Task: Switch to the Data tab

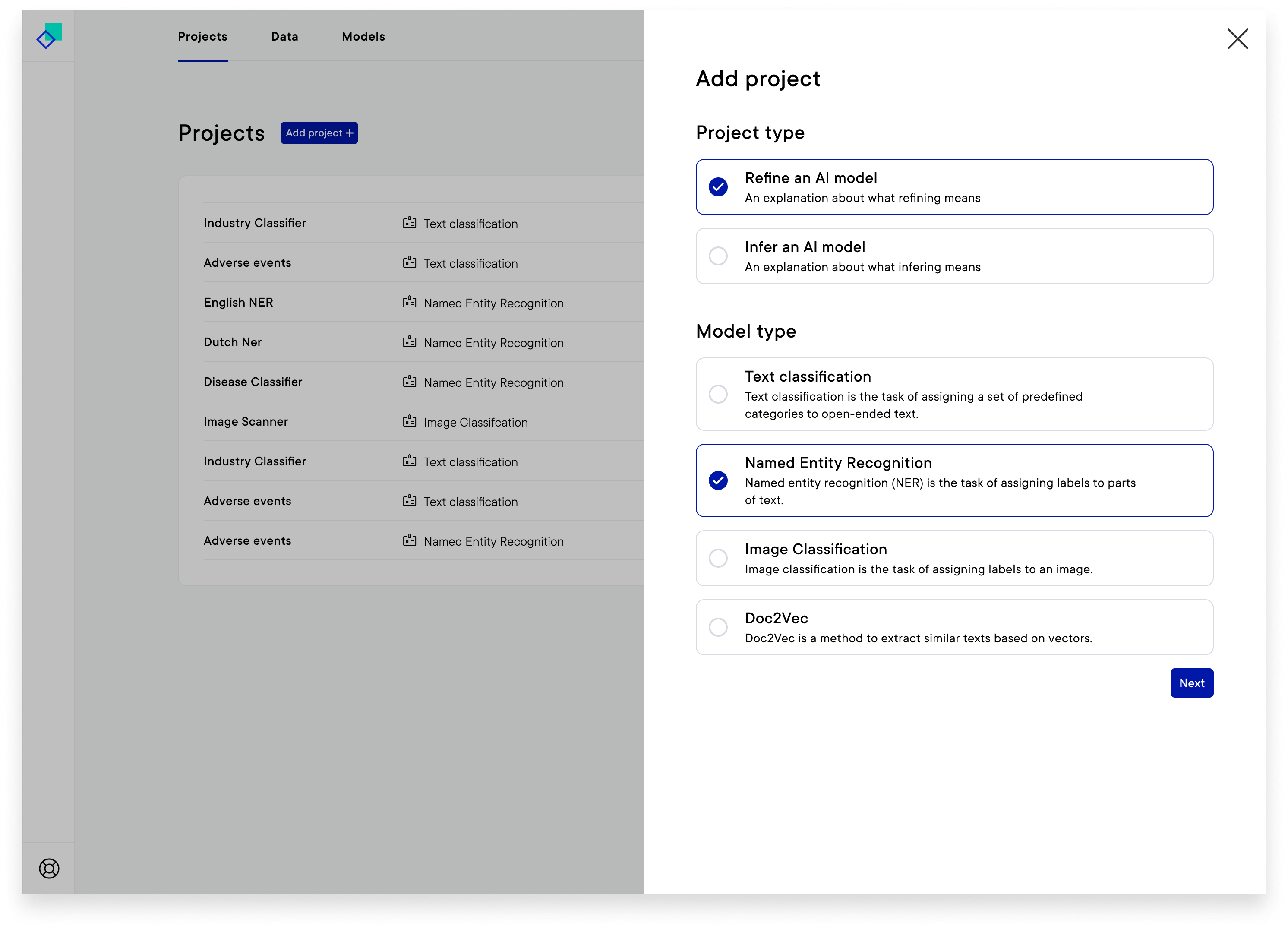Action: pos(284,37)
